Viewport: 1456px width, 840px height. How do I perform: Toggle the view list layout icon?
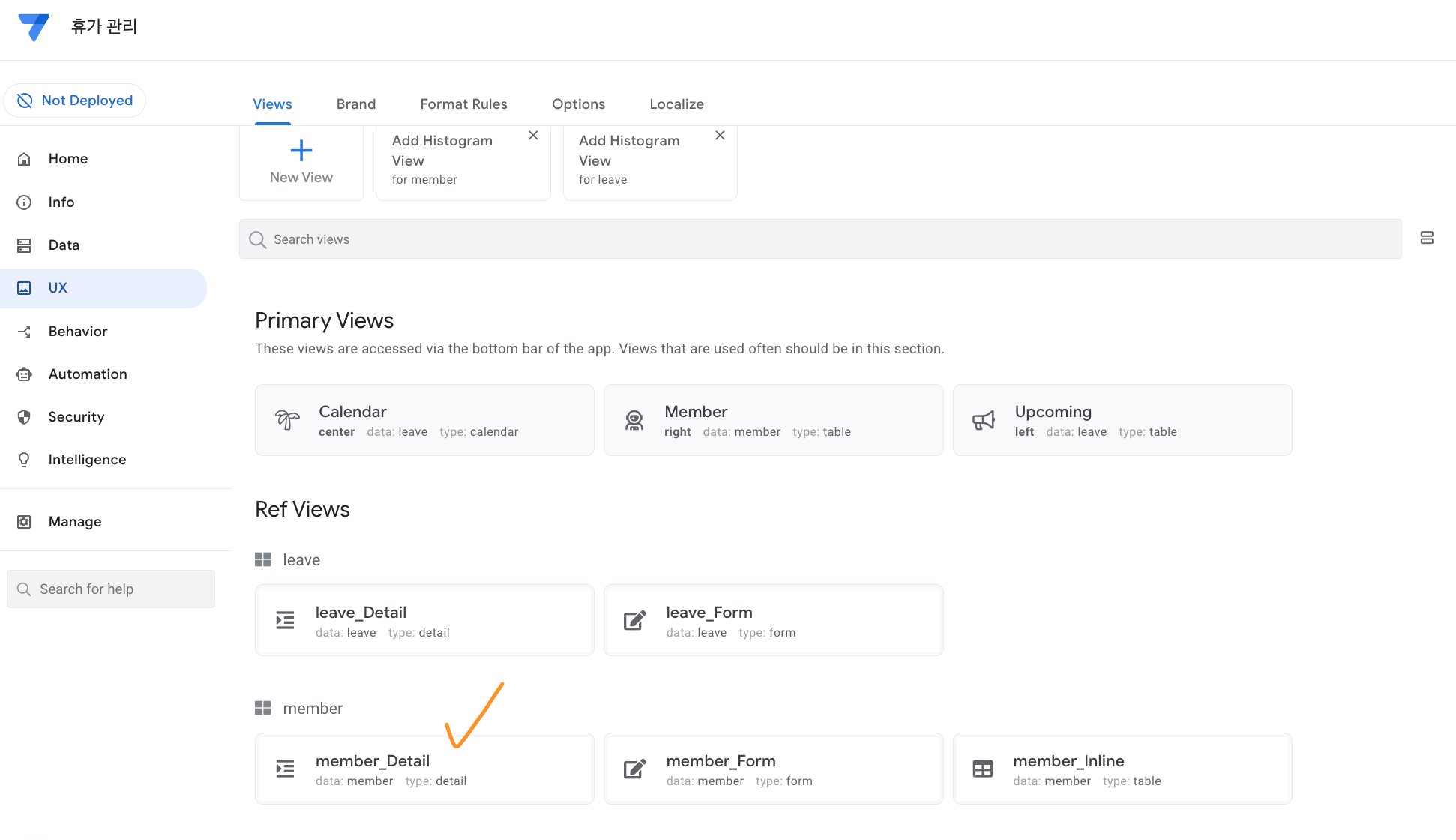[1427, 238]
